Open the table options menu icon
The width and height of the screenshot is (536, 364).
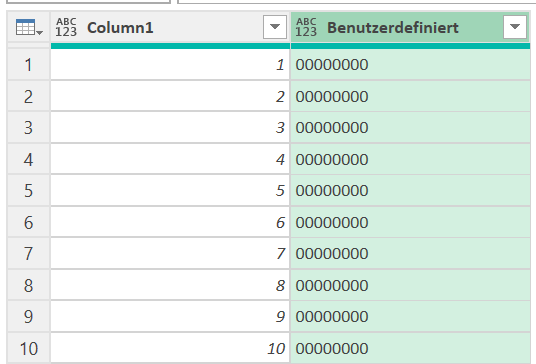pos(29,27)
